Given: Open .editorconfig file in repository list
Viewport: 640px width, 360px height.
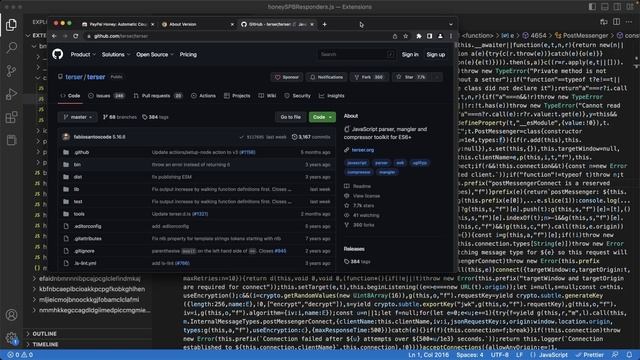Looking at the screenshot, I should [x=87, y=226].
